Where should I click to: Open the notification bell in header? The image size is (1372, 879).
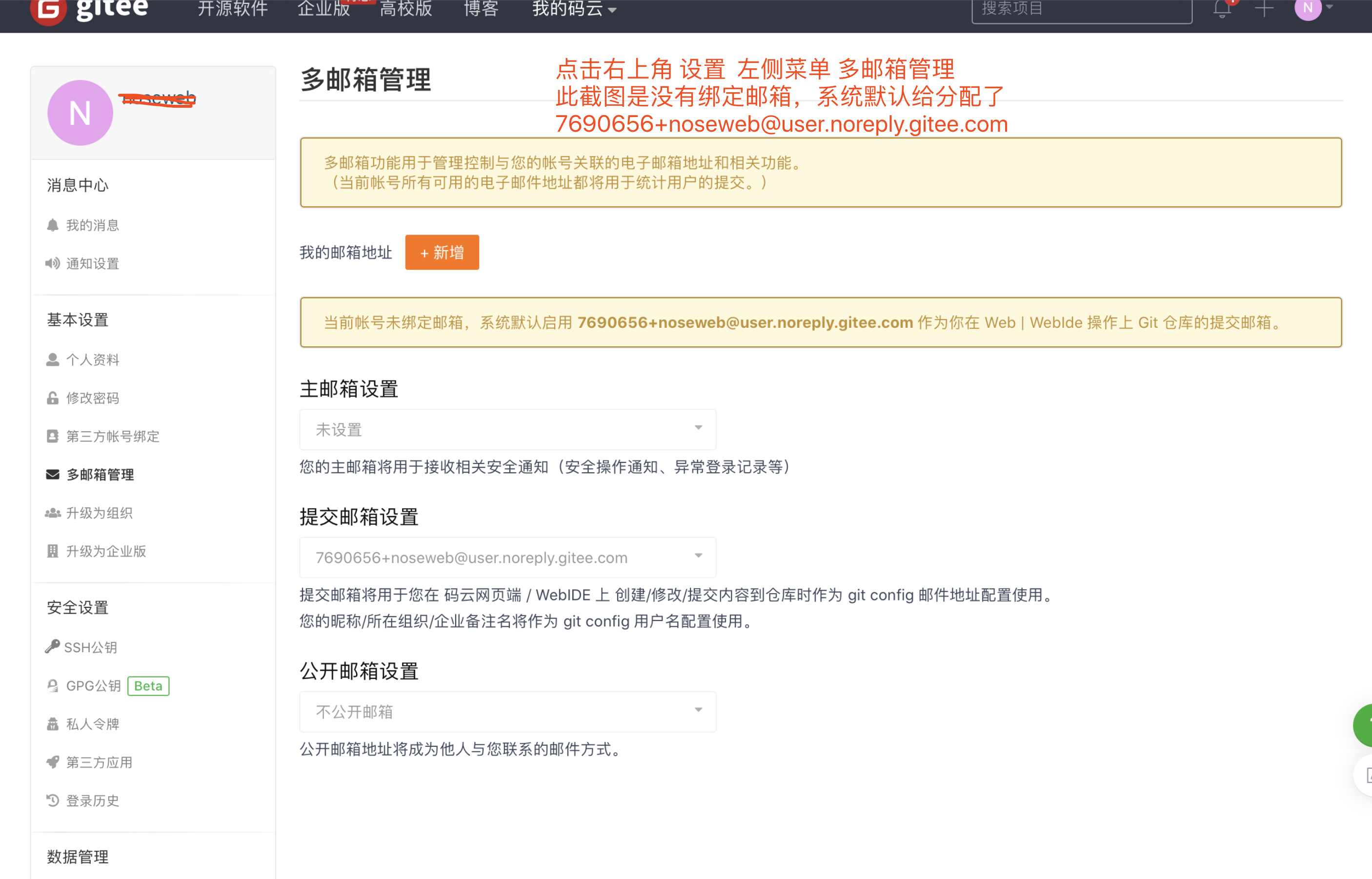(1222, 9)
